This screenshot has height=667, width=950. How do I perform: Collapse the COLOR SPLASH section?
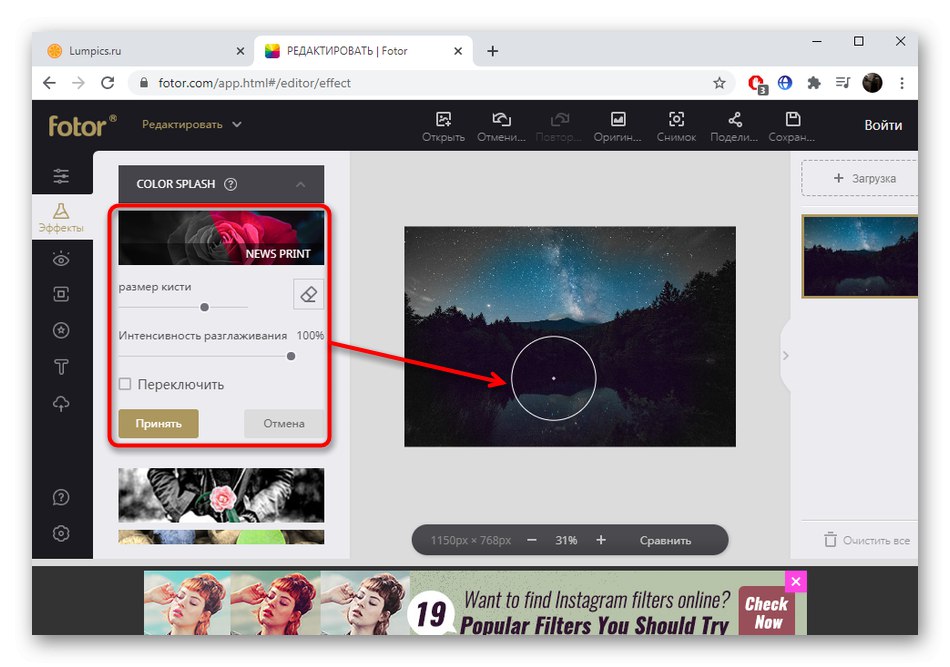[301, 184]
